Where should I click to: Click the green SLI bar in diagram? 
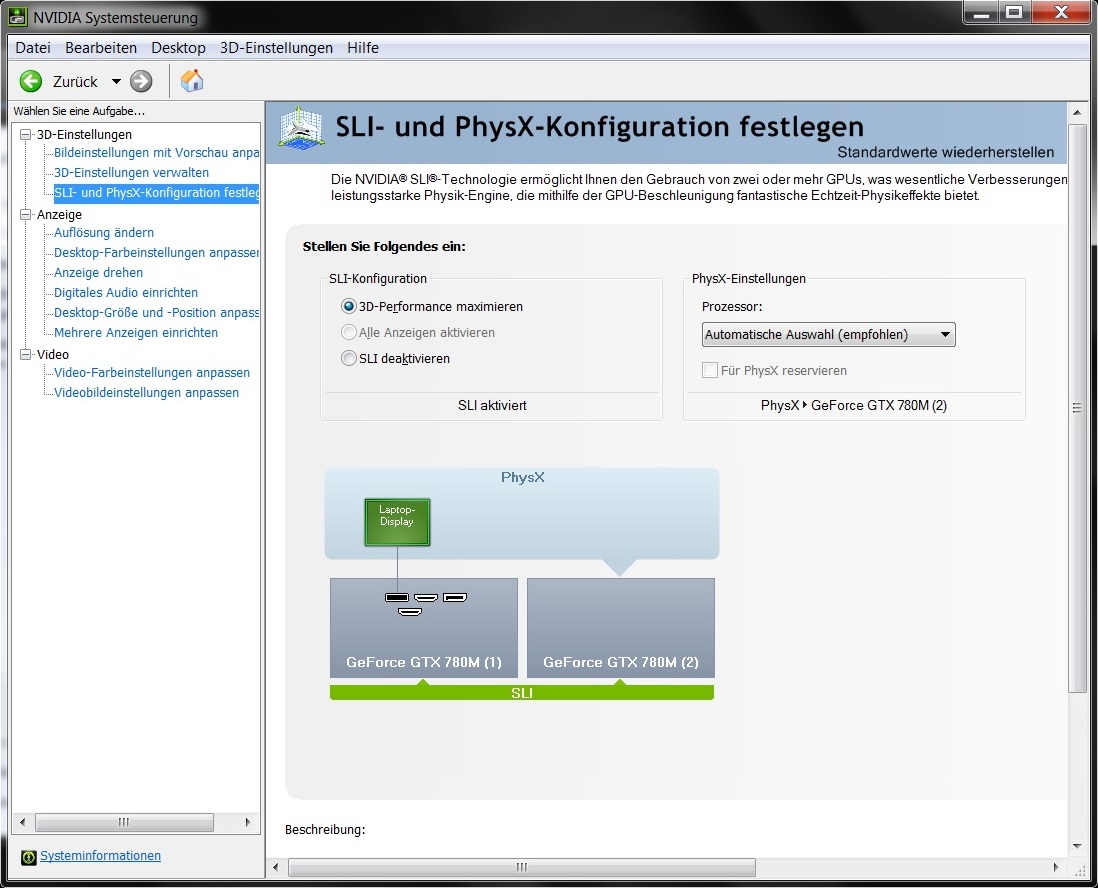522,693
